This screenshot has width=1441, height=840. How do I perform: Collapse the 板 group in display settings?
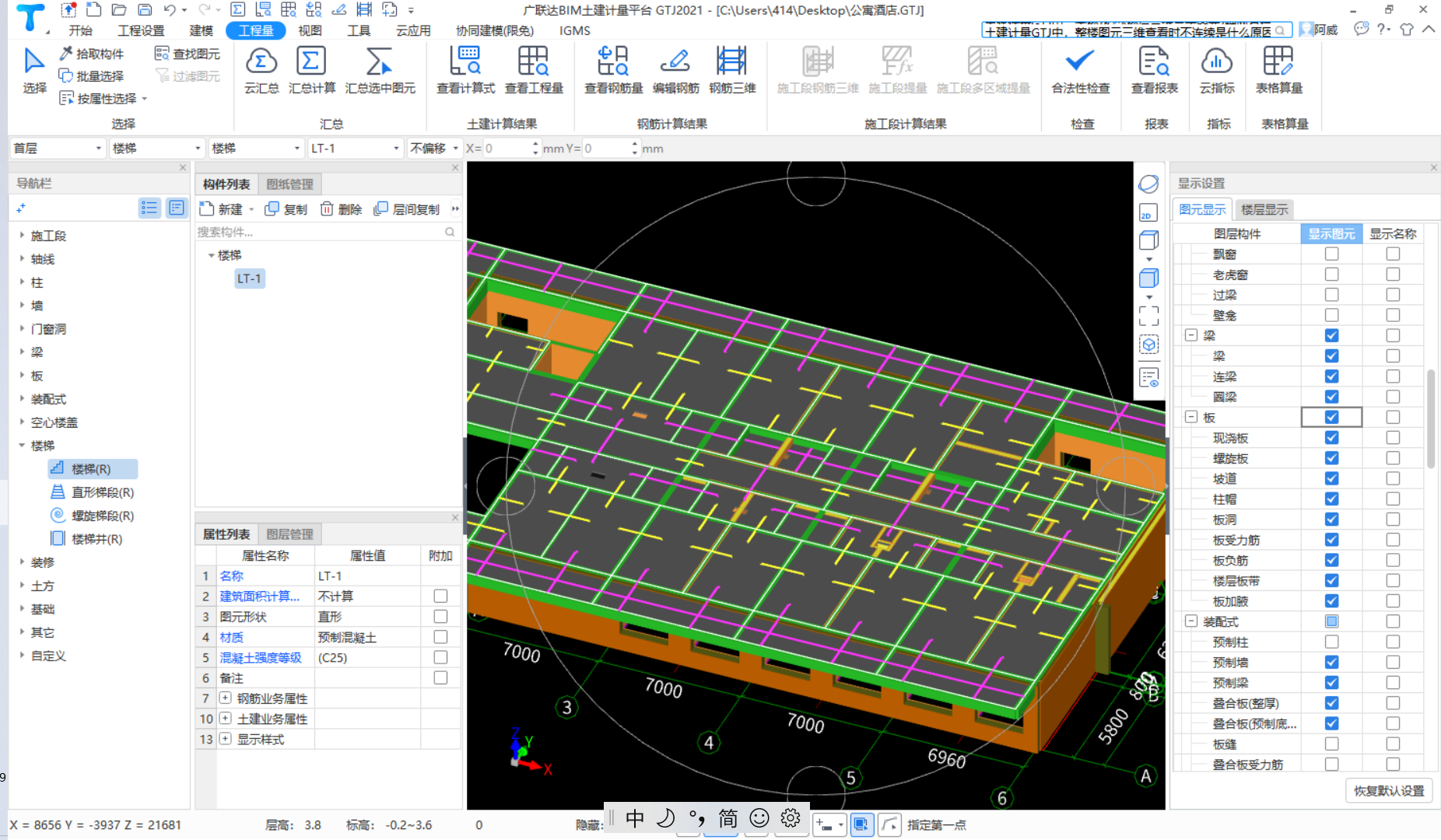click(1190, 417)
